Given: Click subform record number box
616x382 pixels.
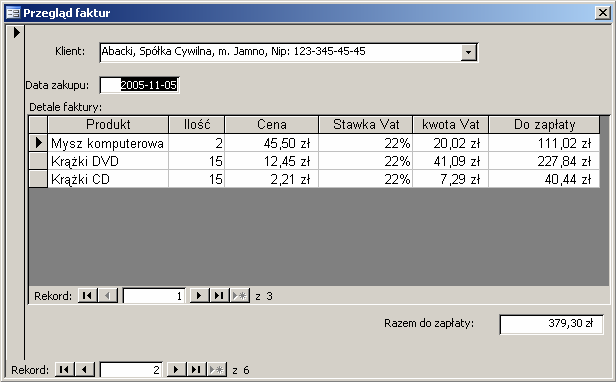Looking at the screenshot, I should click(154, 296).
